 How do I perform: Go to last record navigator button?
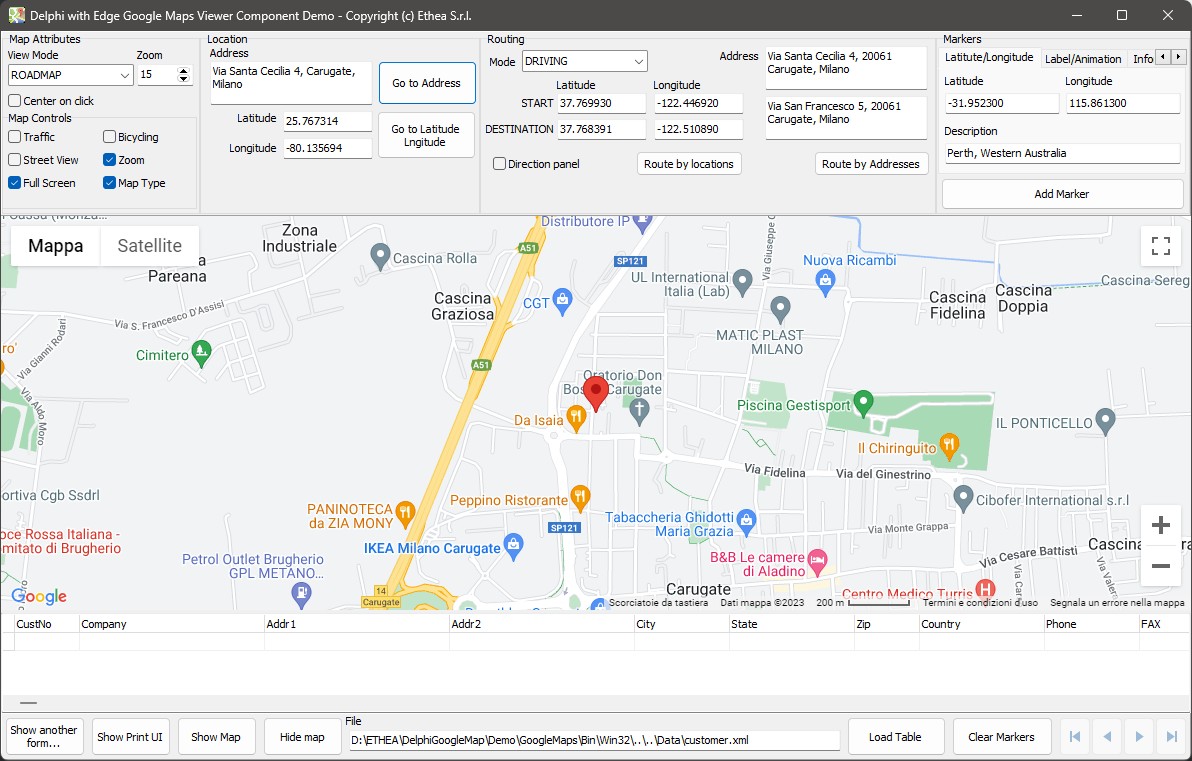pyautogui.click(x=1171, y=736)
